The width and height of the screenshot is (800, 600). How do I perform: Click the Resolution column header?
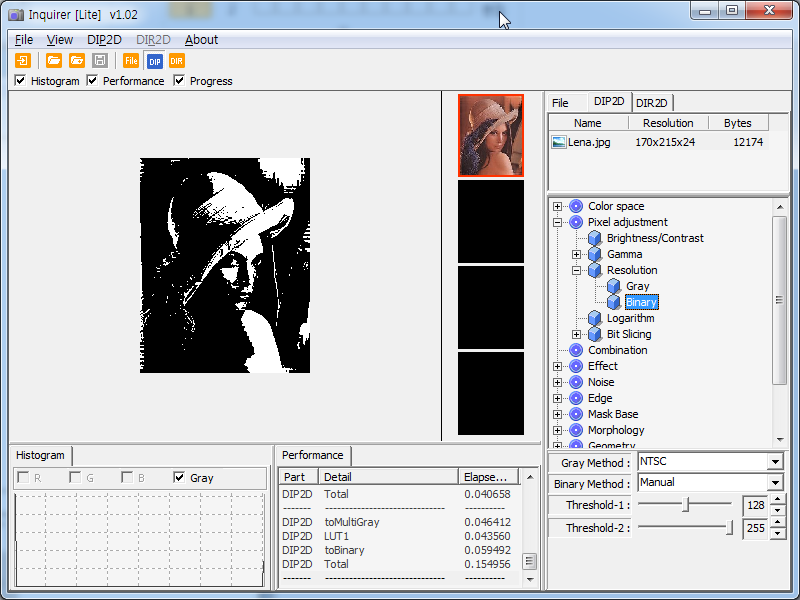tap(668, 123)
